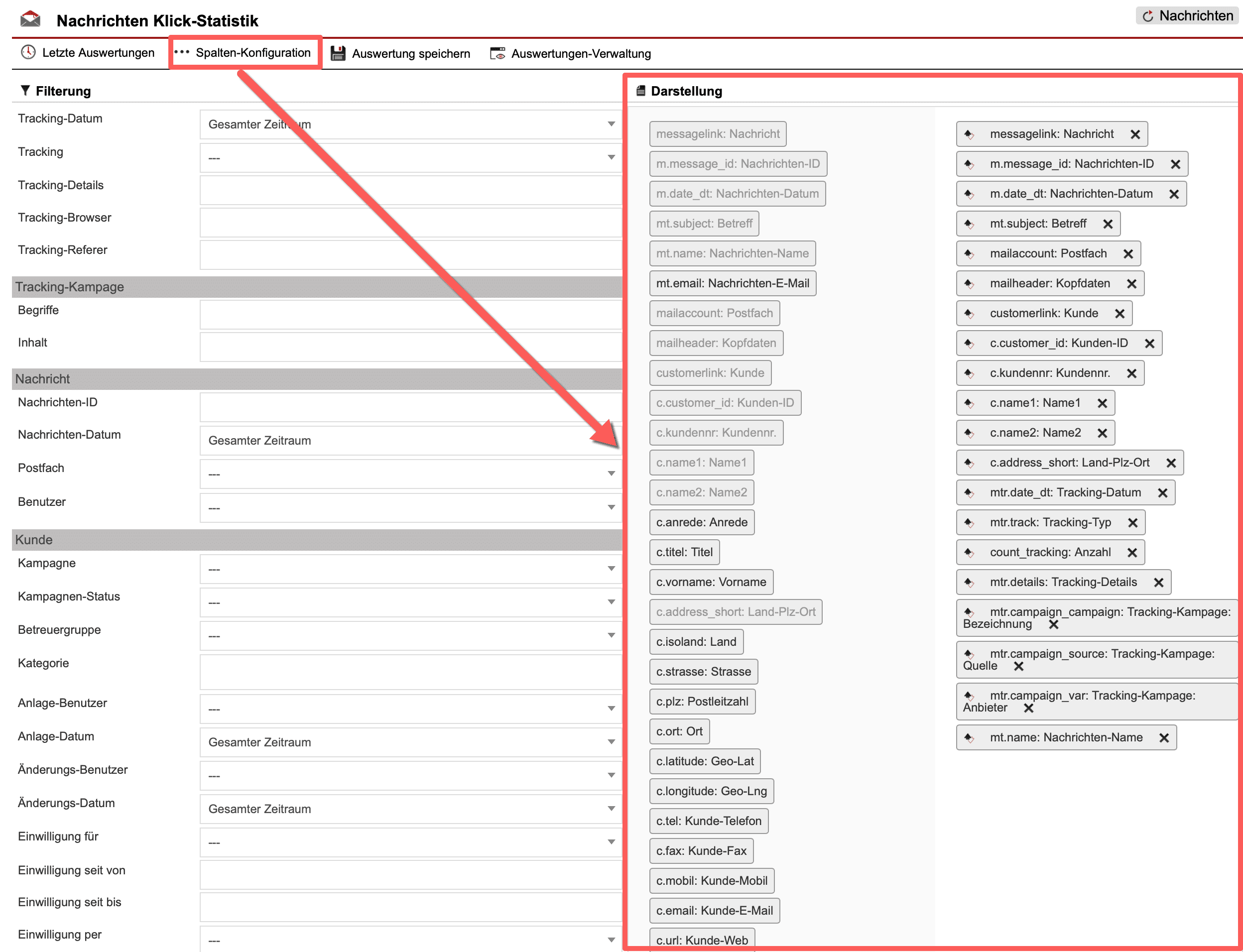Open the Tracking-Datum dropdown
The height and width of the screenshot is (952, 1243).
(410, 124)
